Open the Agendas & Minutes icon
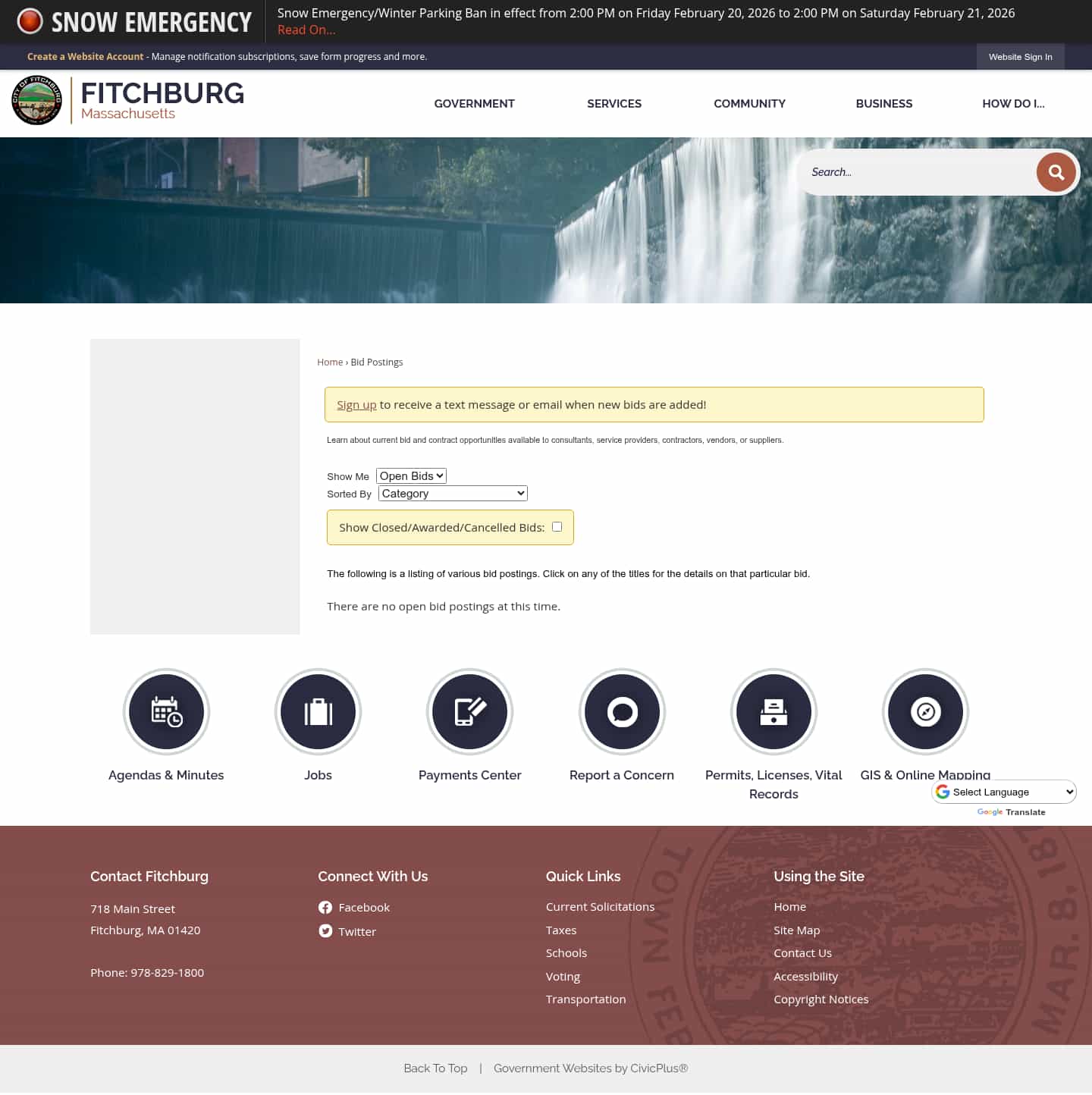 coord(166,711)
